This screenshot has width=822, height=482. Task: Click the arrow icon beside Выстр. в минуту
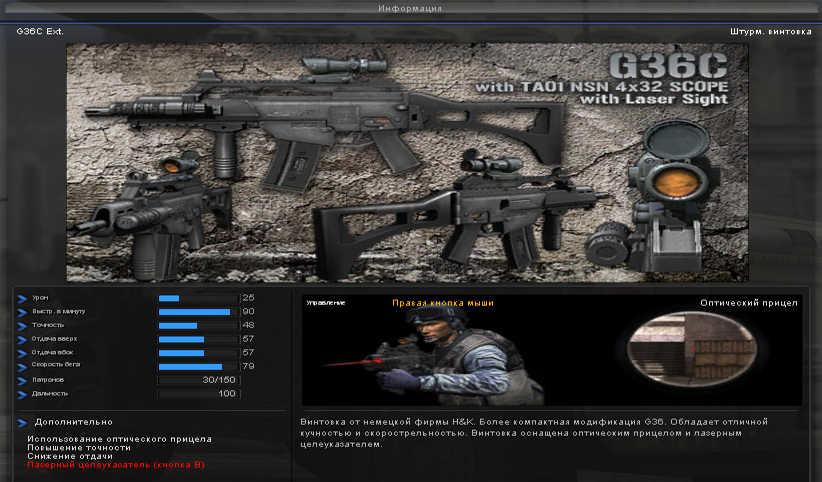(x=22, y=312)
